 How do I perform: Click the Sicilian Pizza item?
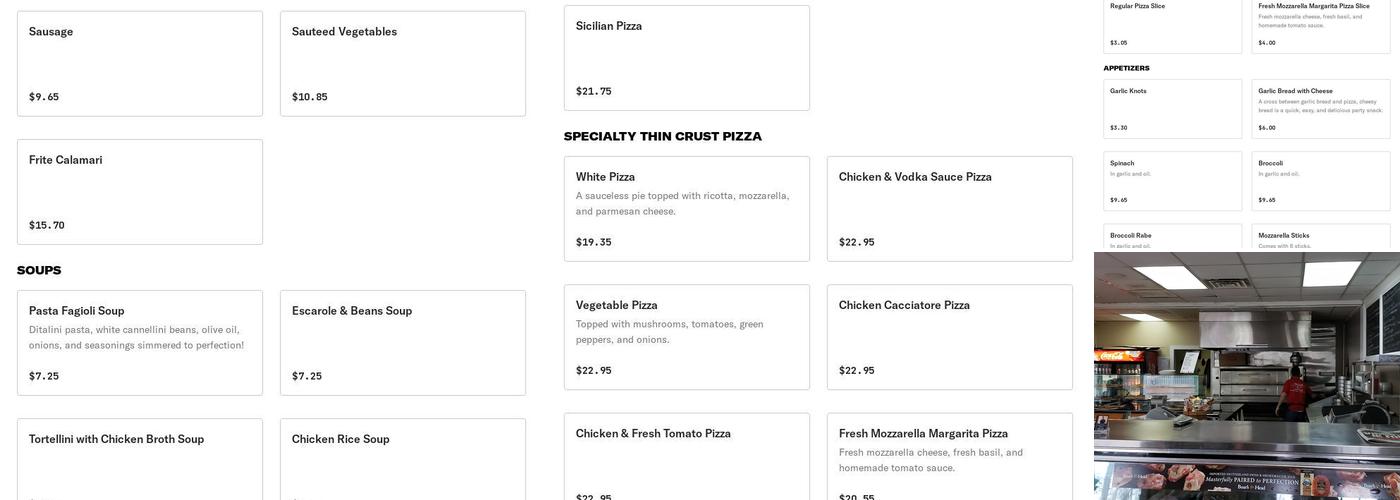pyautogui.click(x=686, y=57)
